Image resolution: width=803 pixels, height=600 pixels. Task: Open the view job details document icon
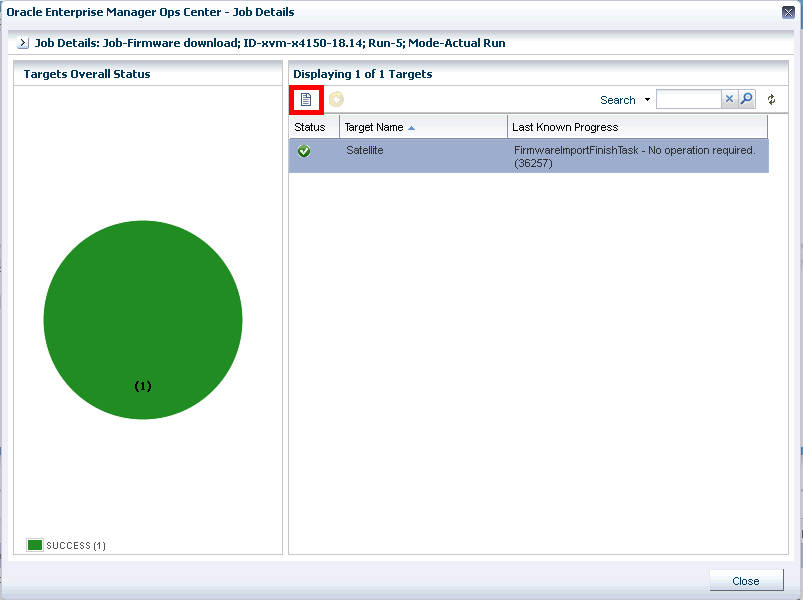pos(306,99)
